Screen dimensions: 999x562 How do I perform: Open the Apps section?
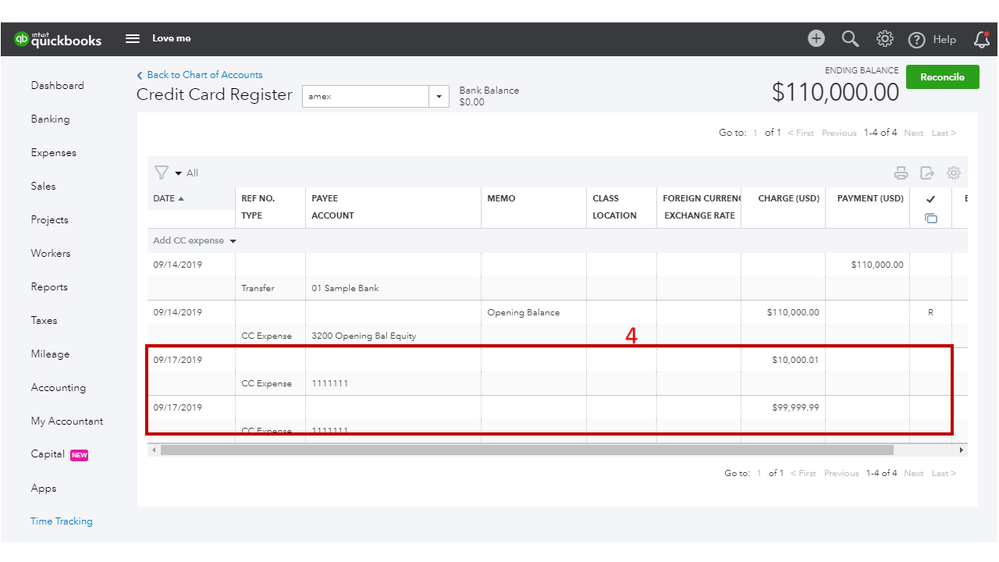point(43,488)
